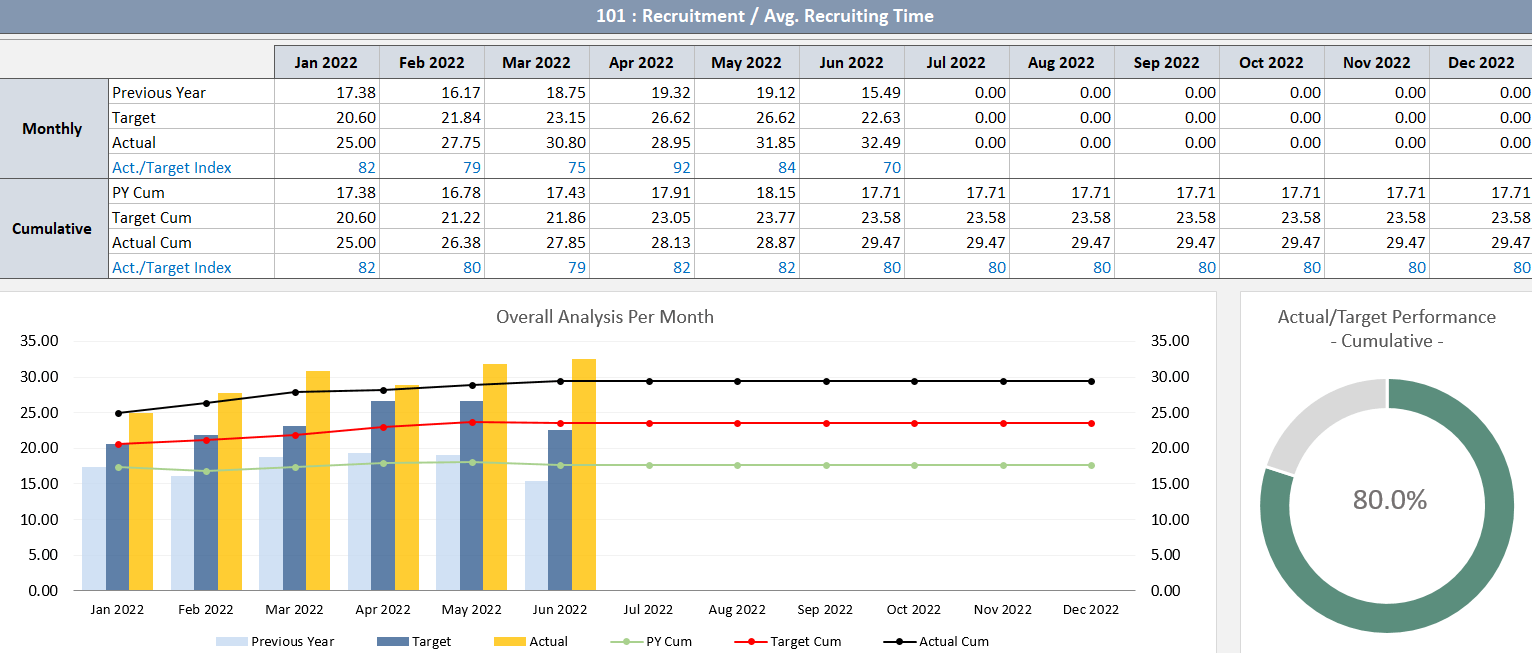
Task: Click the yellow Actual legend marker
Action: point(512,641)
